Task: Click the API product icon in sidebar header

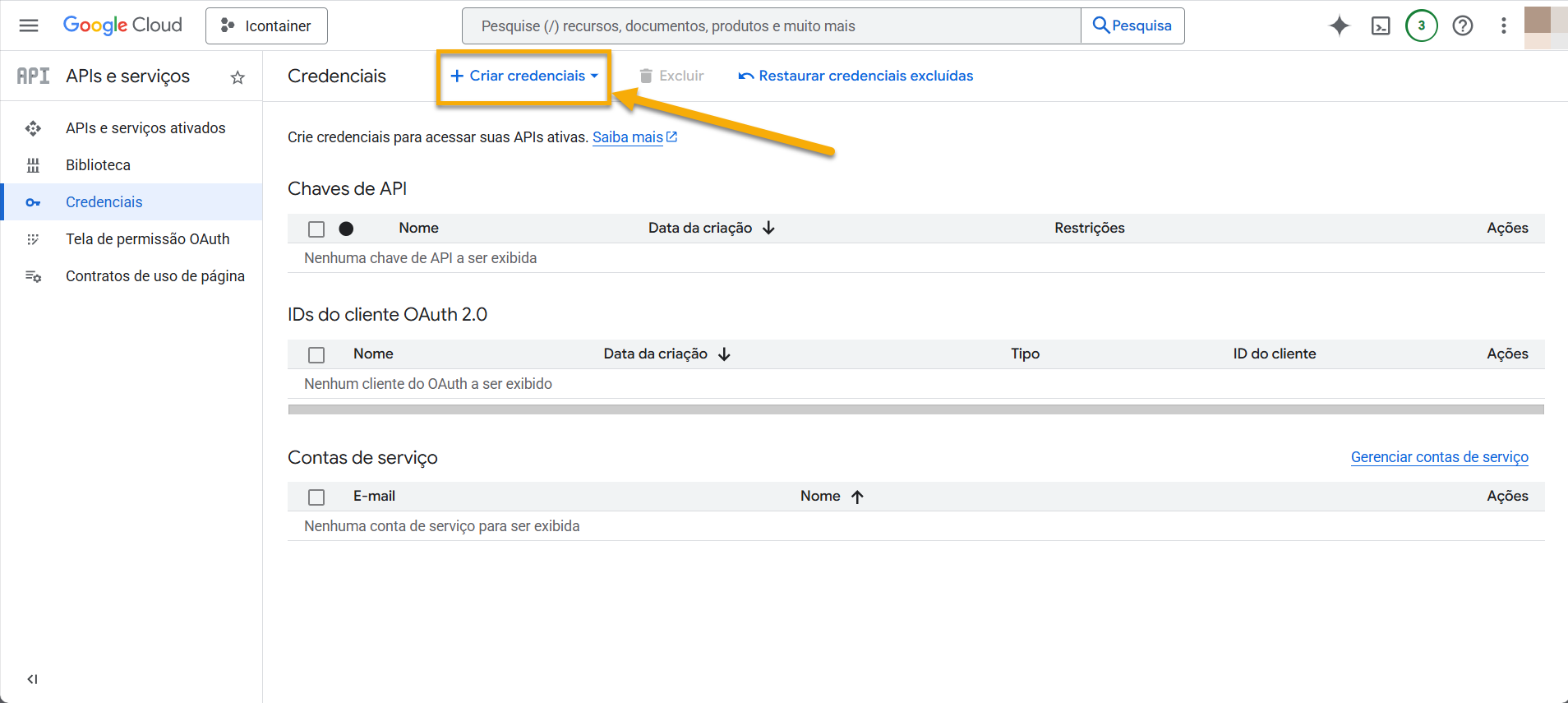Action: pyautogui.click(x=34, y=76)
